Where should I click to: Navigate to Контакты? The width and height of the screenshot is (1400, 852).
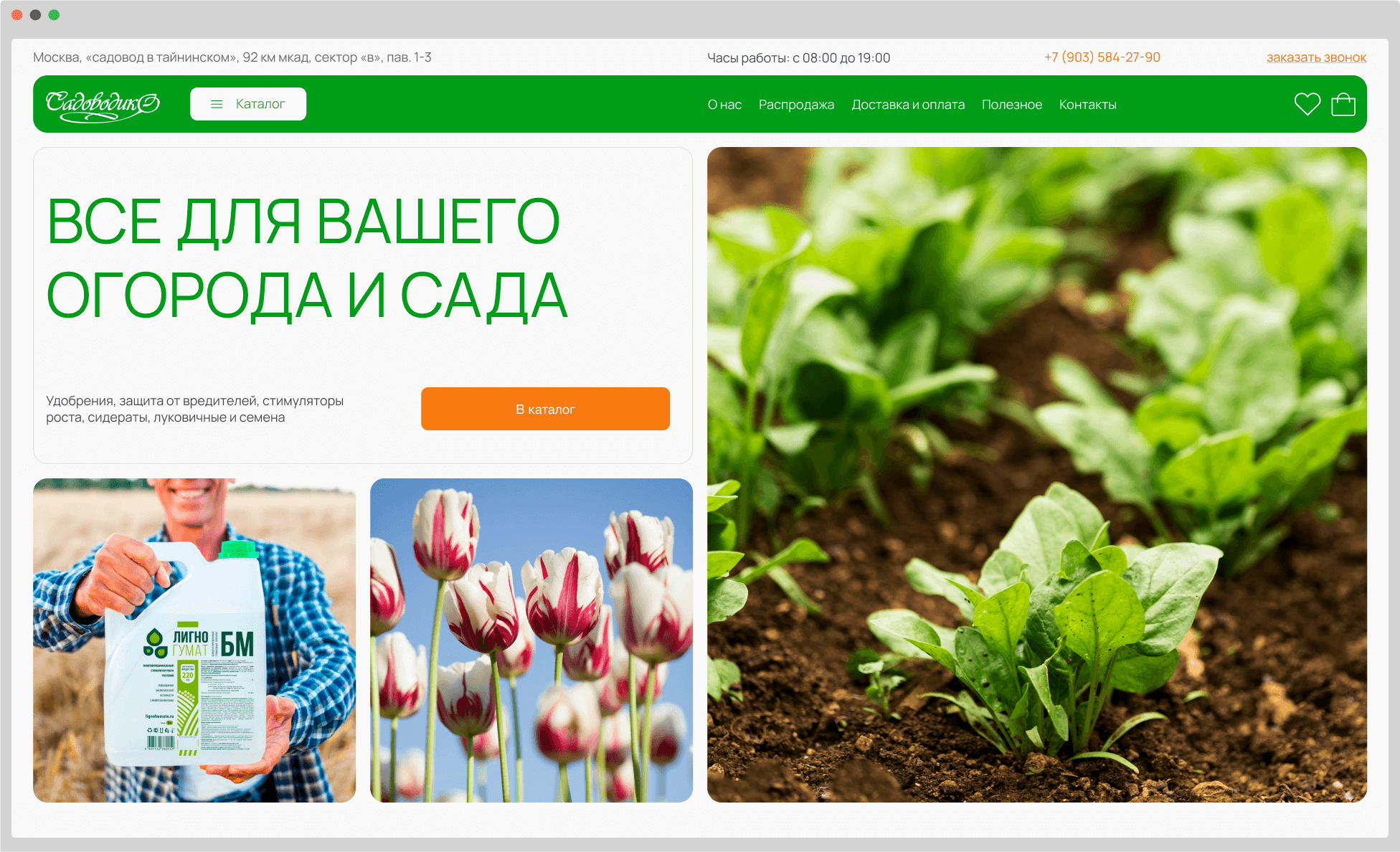tap(1087, 105)
